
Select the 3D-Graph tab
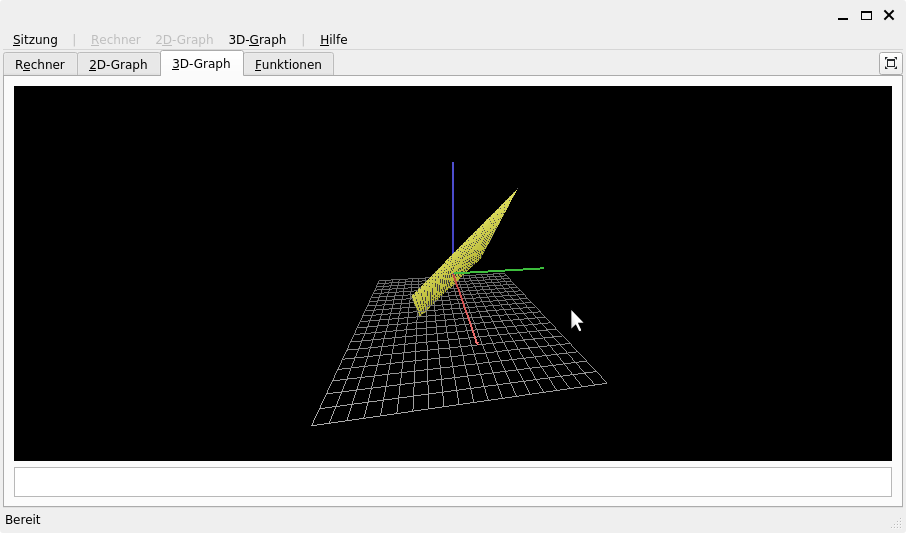pyautogui.click(x=201, y=64)
